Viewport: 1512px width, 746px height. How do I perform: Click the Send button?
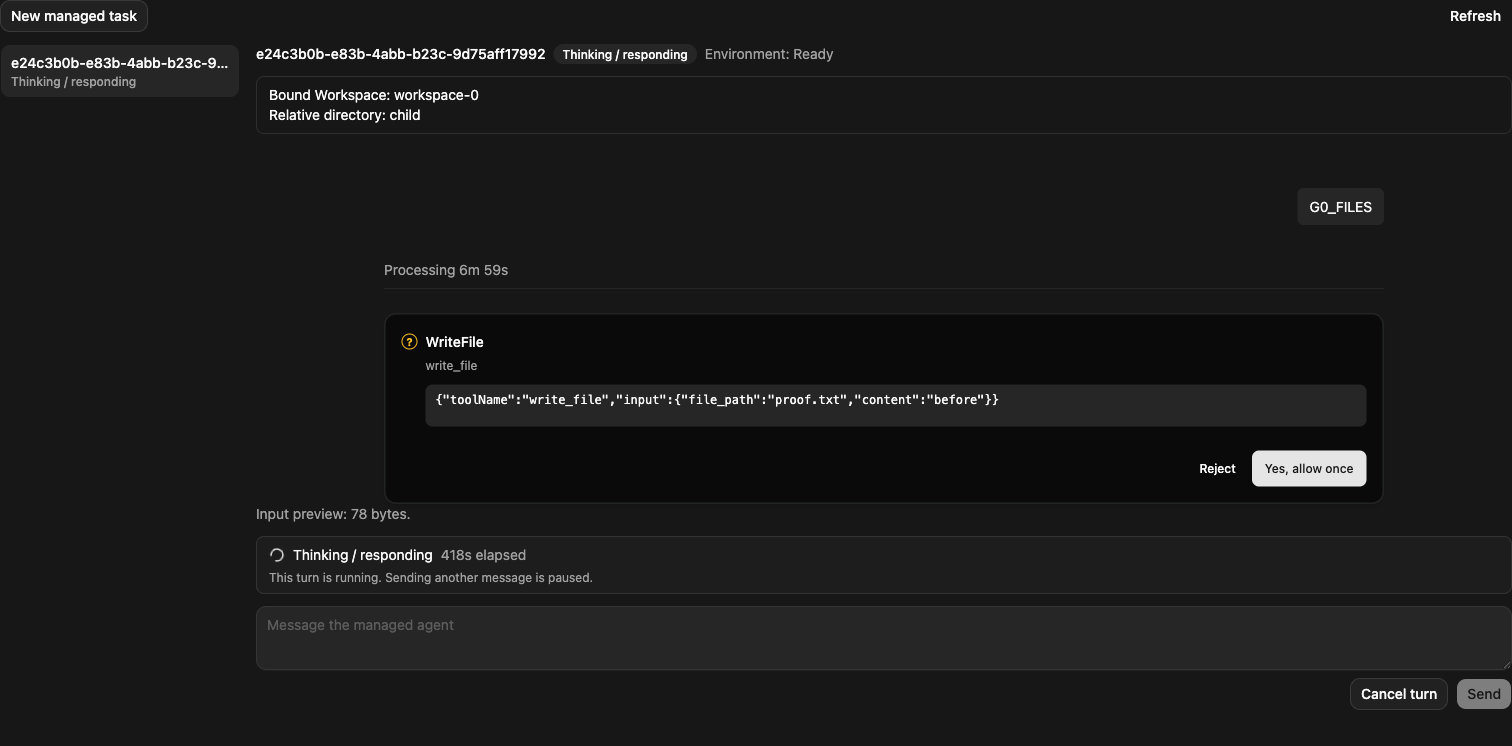(1484, 694)
